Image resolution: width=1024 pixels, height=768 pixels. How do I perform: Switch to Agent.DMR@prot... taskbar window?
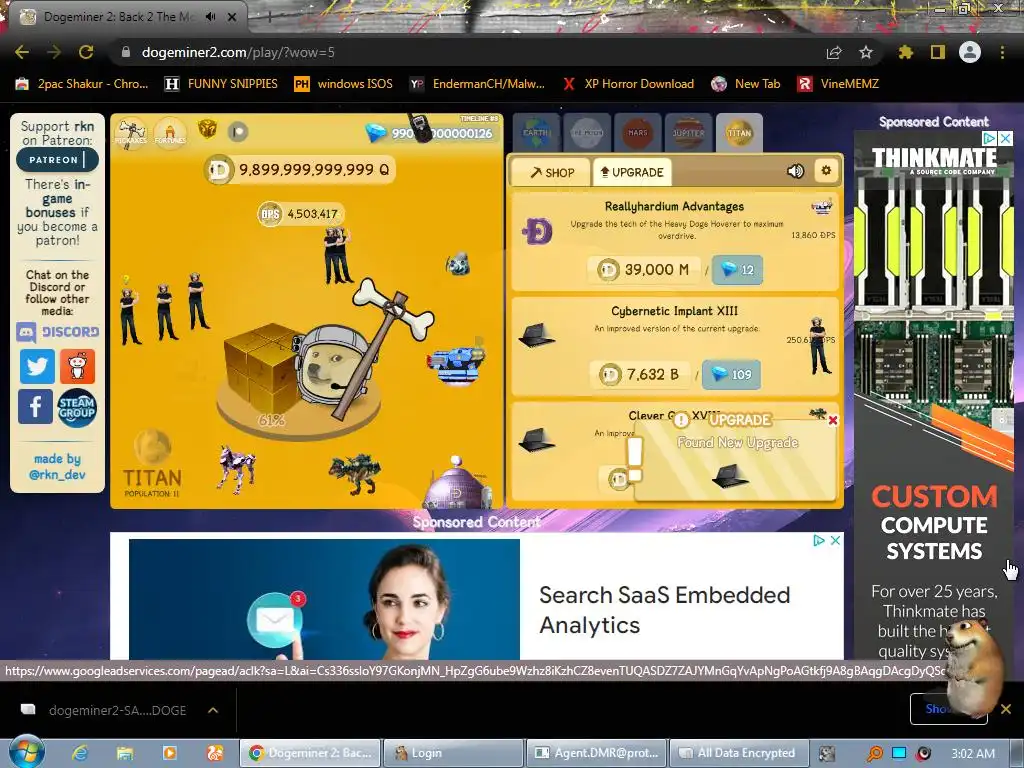pos(596,753)
